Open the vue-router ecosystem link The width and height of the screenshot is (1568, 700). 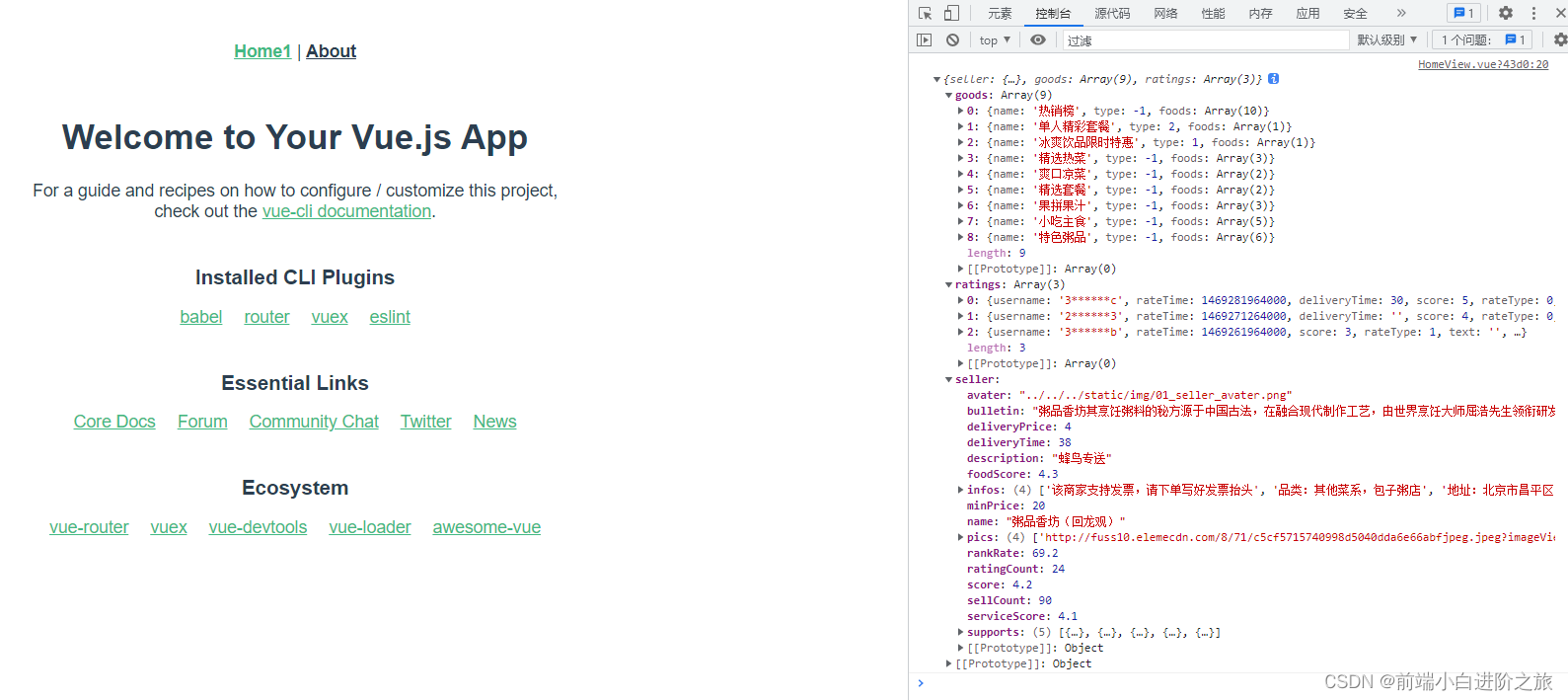click(x=89, y=527)
